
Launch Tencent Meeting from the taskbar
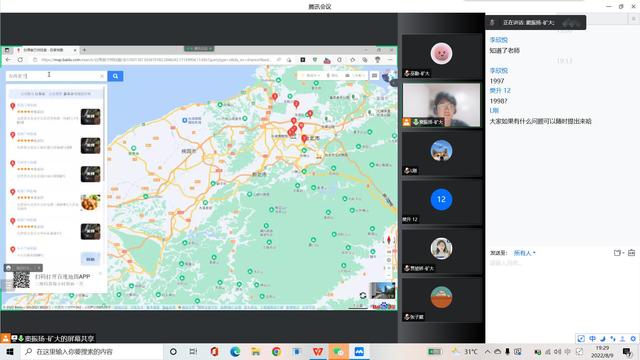(x=359, y=351)
